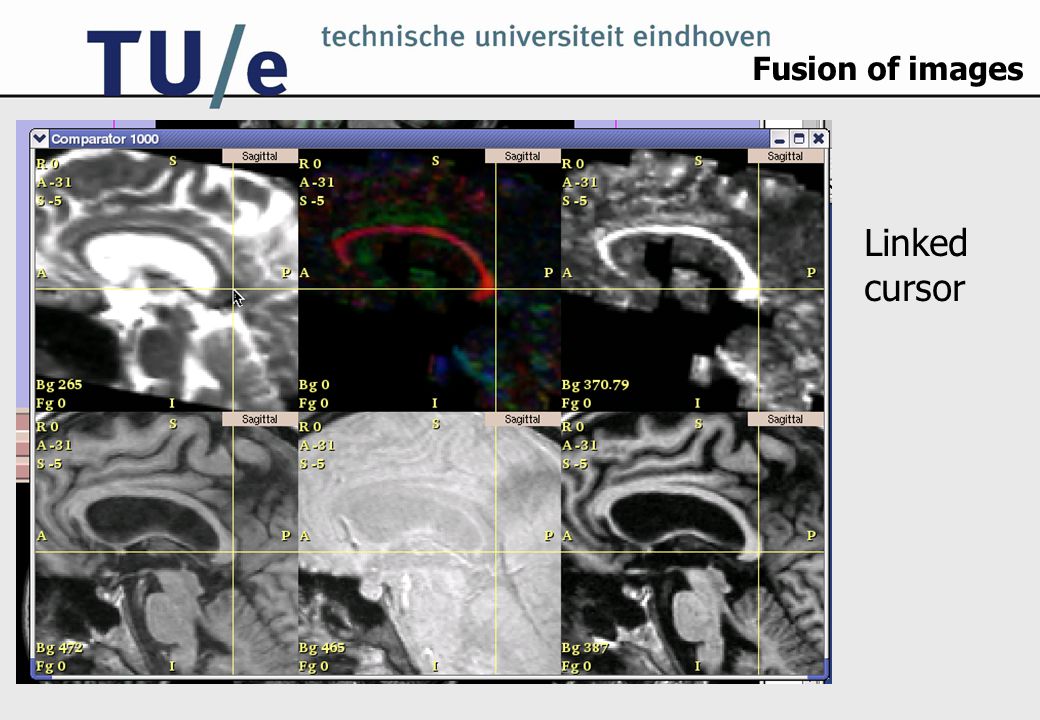1040x720 pixels.
Task: Click 'Fg 0' below the Bg 472 label
Action: [x=51, y=666]
